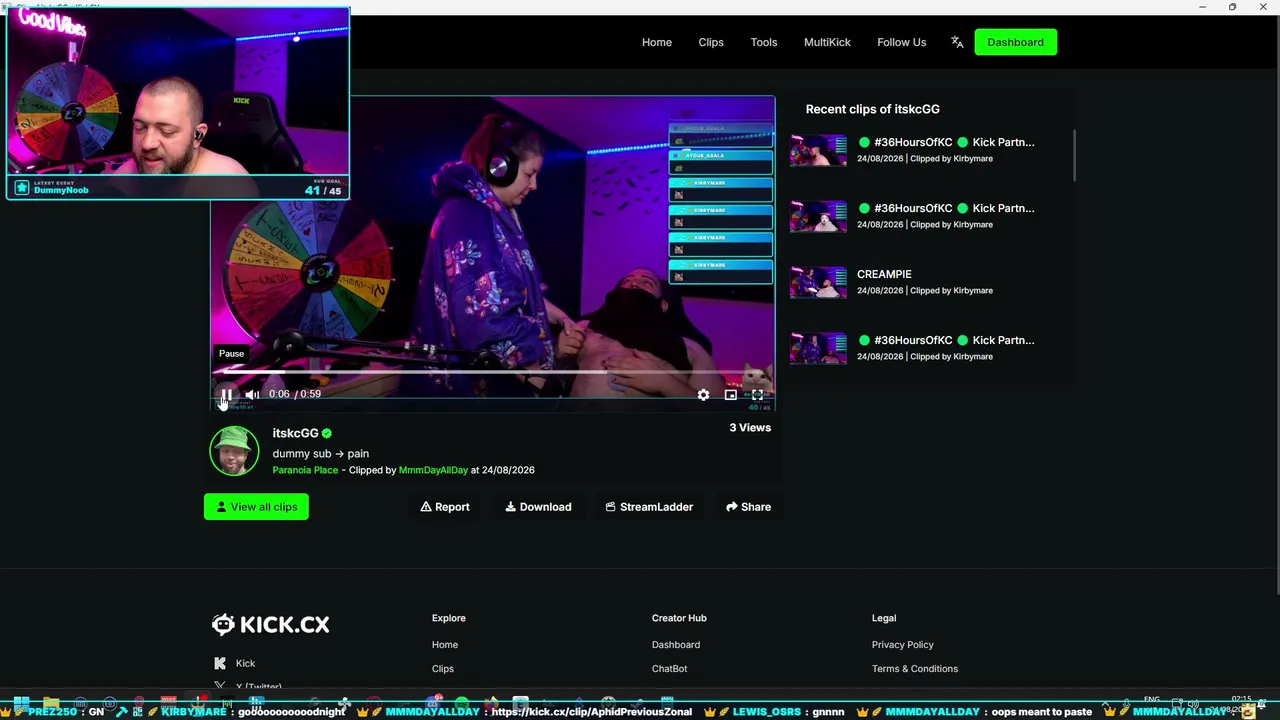The width and height of the screenshot is (1280, 720).
Task: Click the video progress bar
Action: pyautogui.click(x=492, y=373)
